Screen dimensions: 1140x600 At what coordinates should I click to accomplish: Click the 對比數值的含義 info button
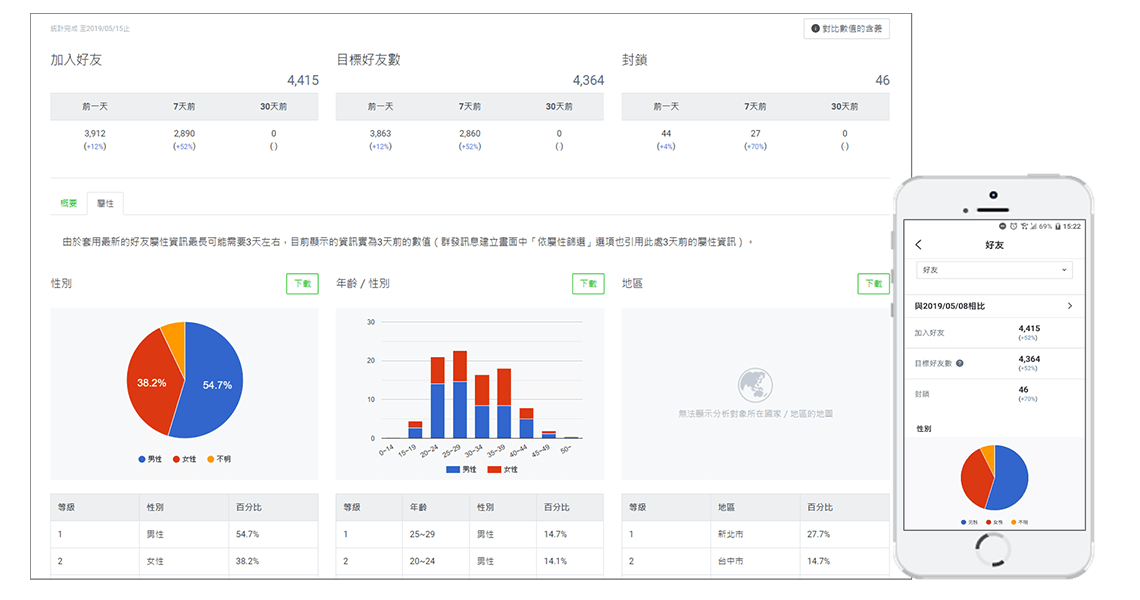pyautogui.click(x=846, y=29)
